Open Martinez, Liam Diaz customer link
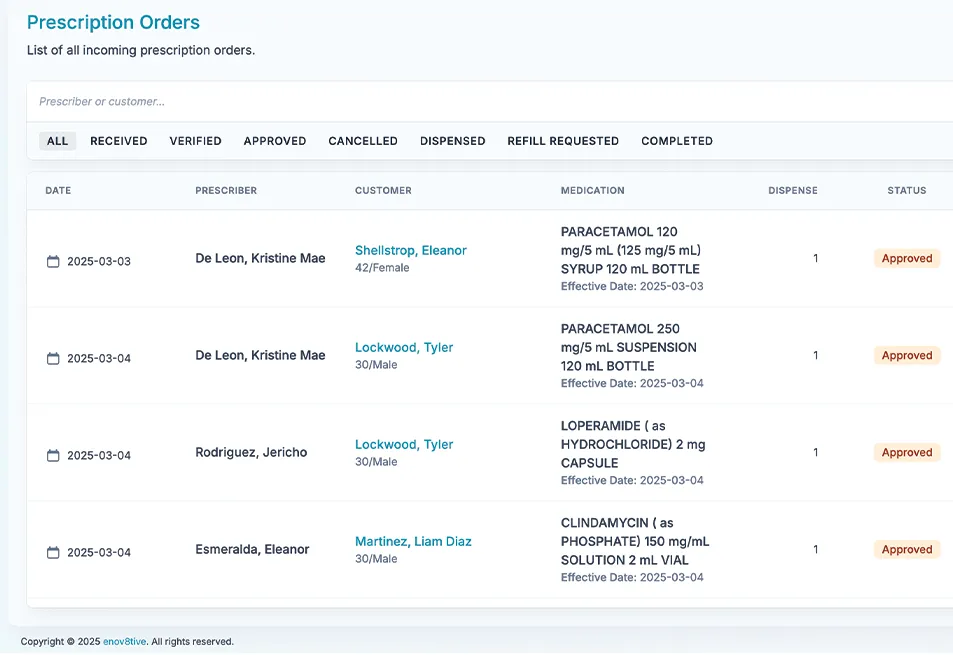Viewport: 953px width, 655px height. (x=413, y=542)
